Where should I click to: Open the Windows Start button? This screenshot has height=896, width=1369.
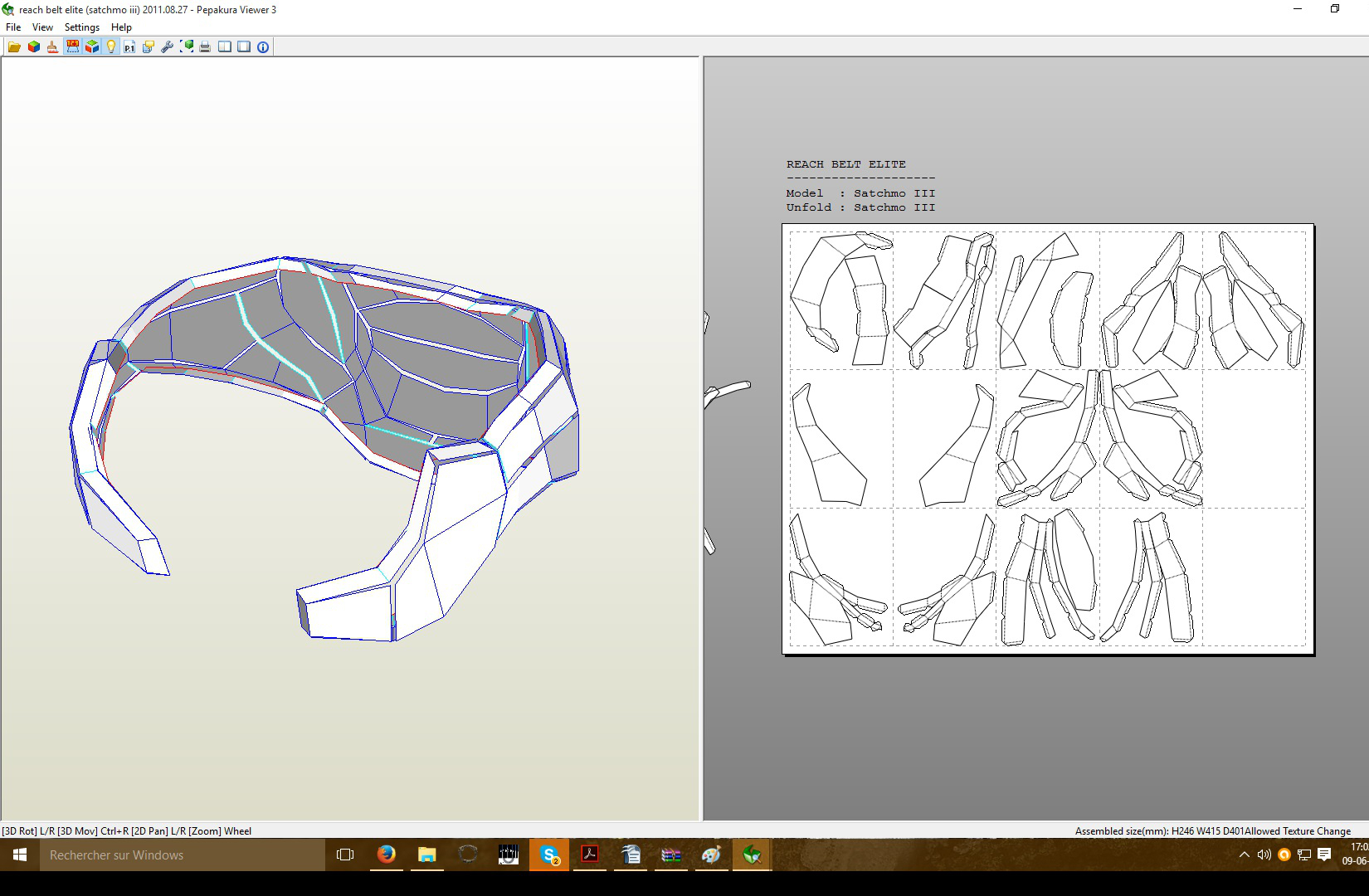20,855
